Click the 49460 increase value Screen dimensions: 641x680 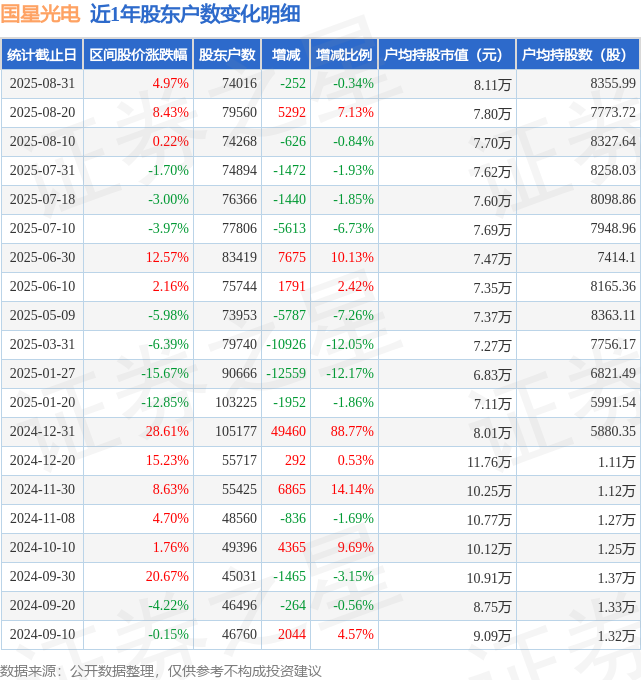pos(288,432)
